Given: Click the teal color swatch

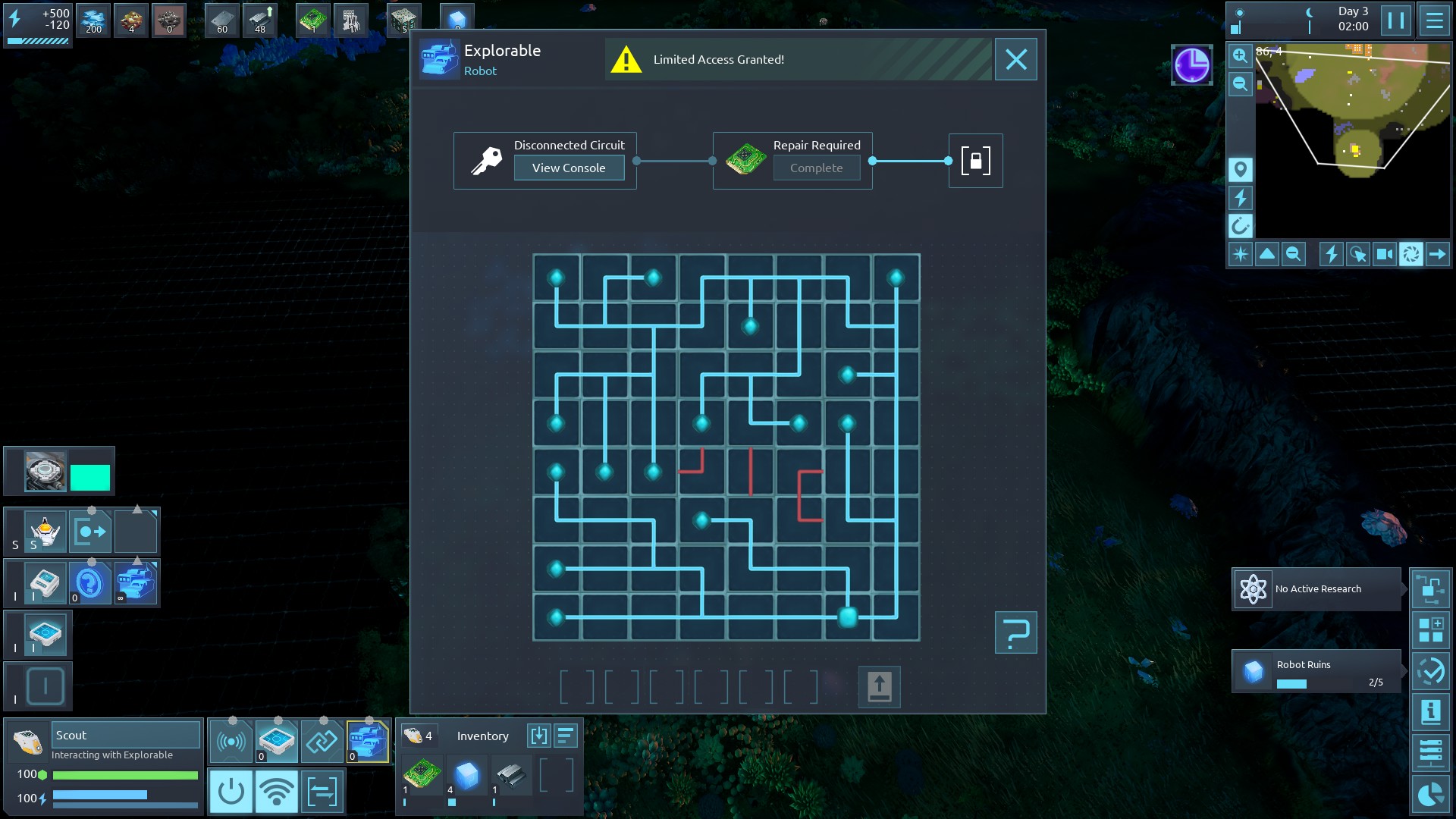Looking at the screenshot, I should tap(90, 478).
